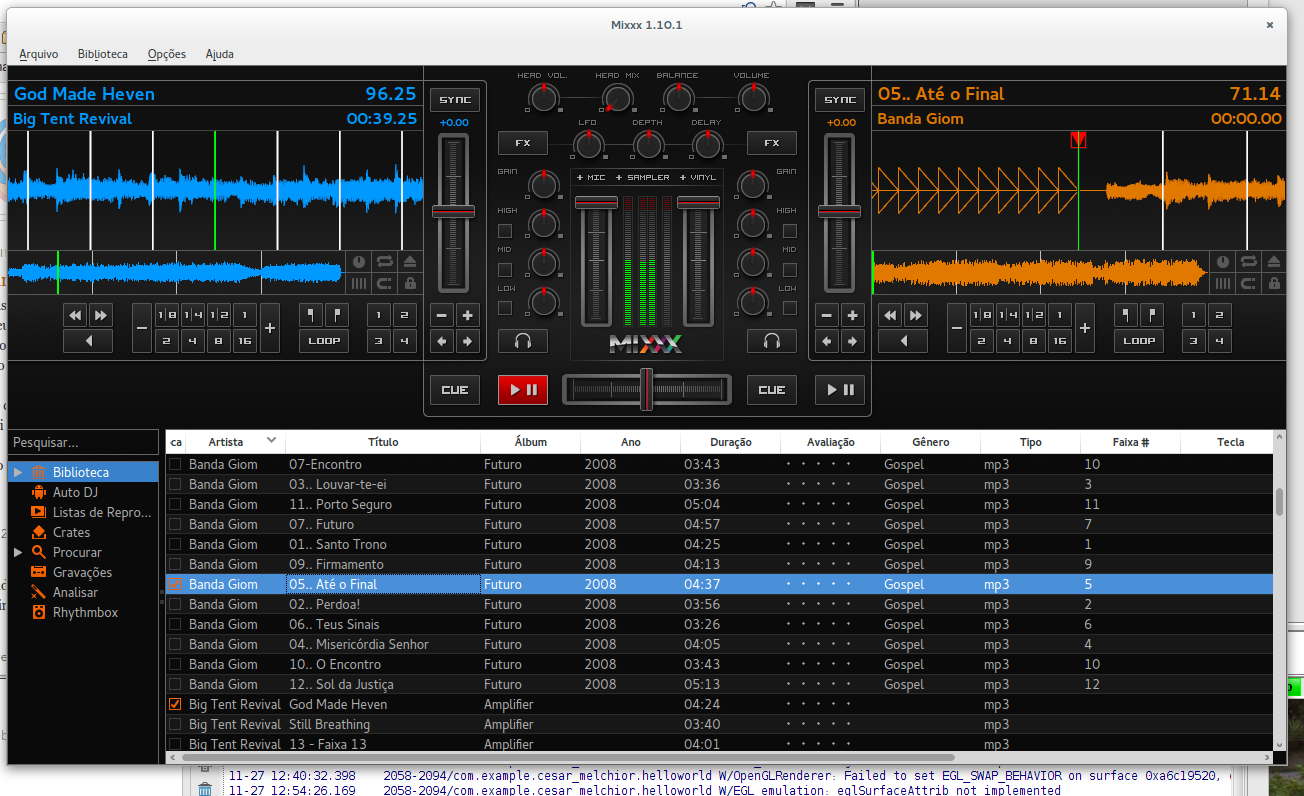Viewport: 1304px width, 796px height.
Task: Open the Opções menu
Action: [x=165, y=54]
